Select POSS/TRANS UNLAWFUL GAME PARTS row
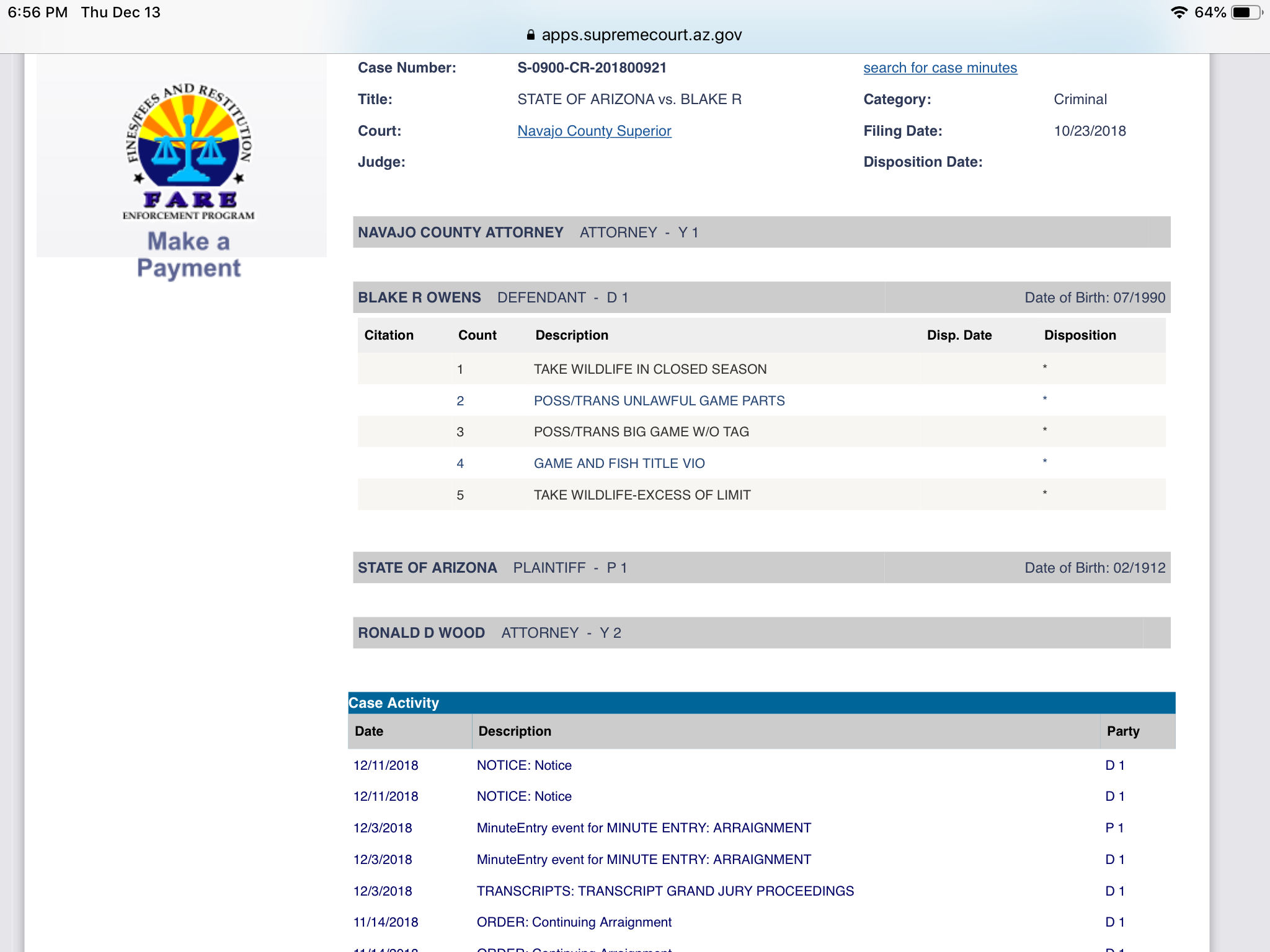 click(x=762, y=400)
